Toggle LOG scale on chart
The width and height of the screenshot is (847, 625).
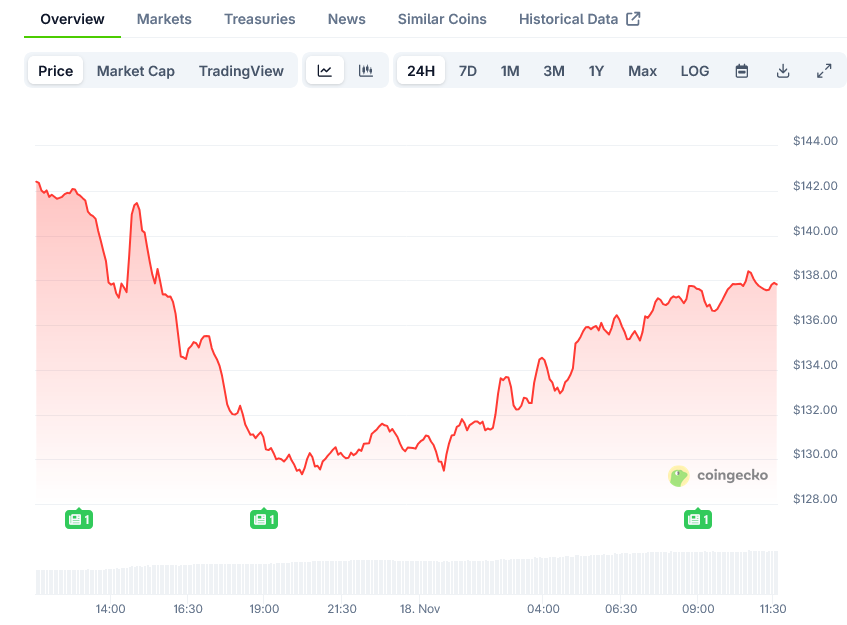[695, 71]
